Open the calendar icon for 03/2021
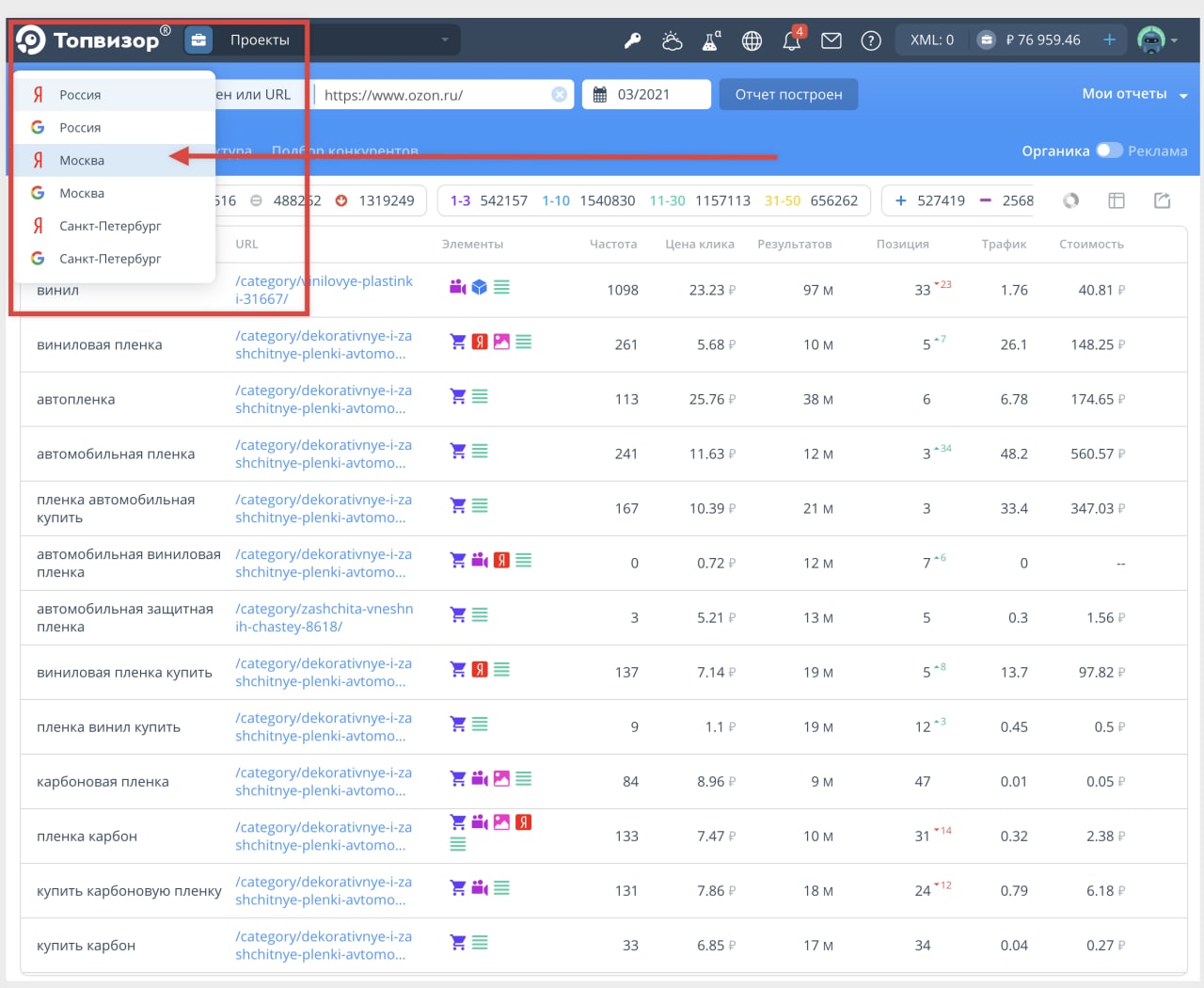The image size is (1204, 988). pos(600,94)
